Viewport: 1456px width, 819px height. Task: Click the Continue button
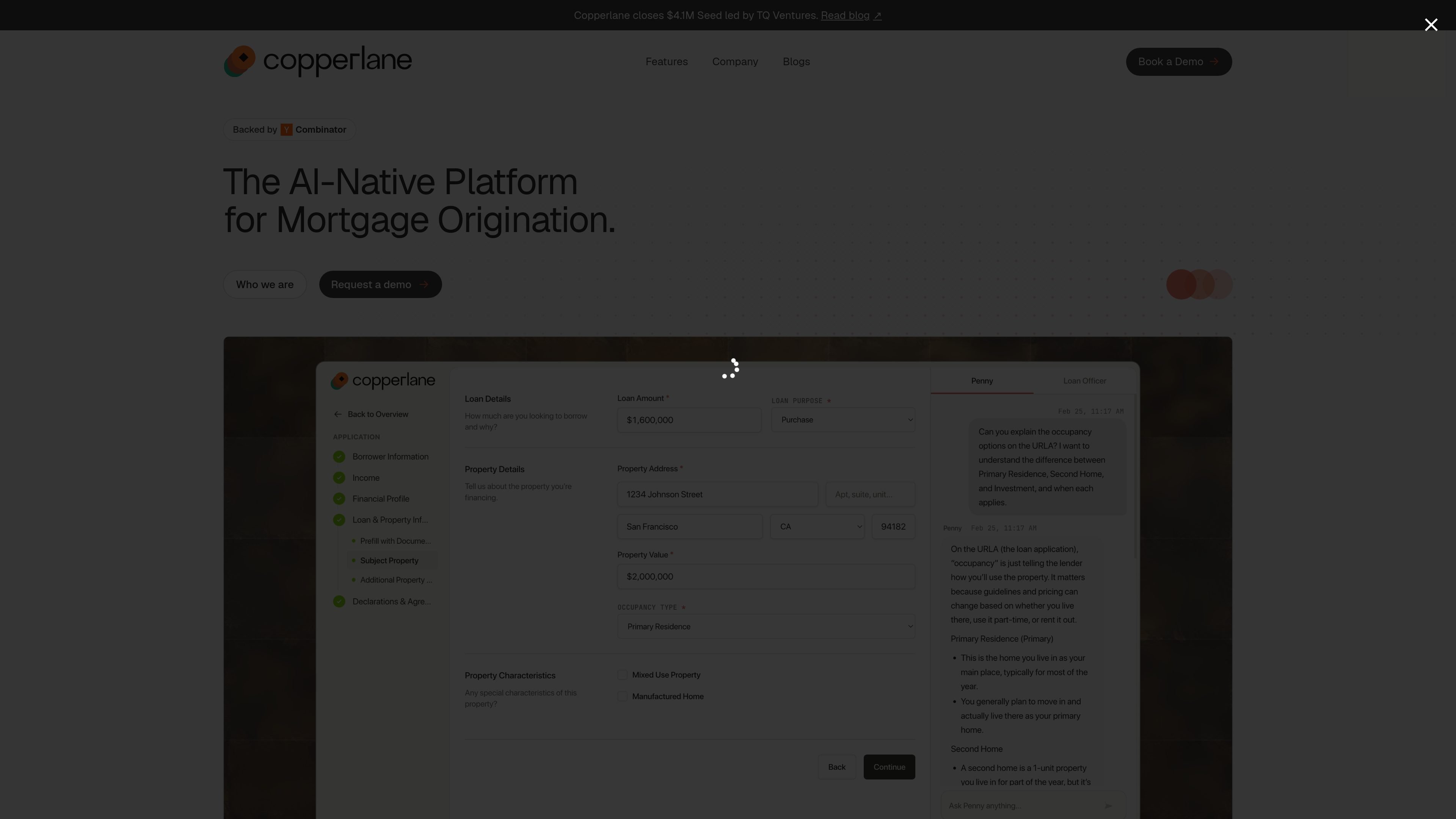tap(889, 767)
